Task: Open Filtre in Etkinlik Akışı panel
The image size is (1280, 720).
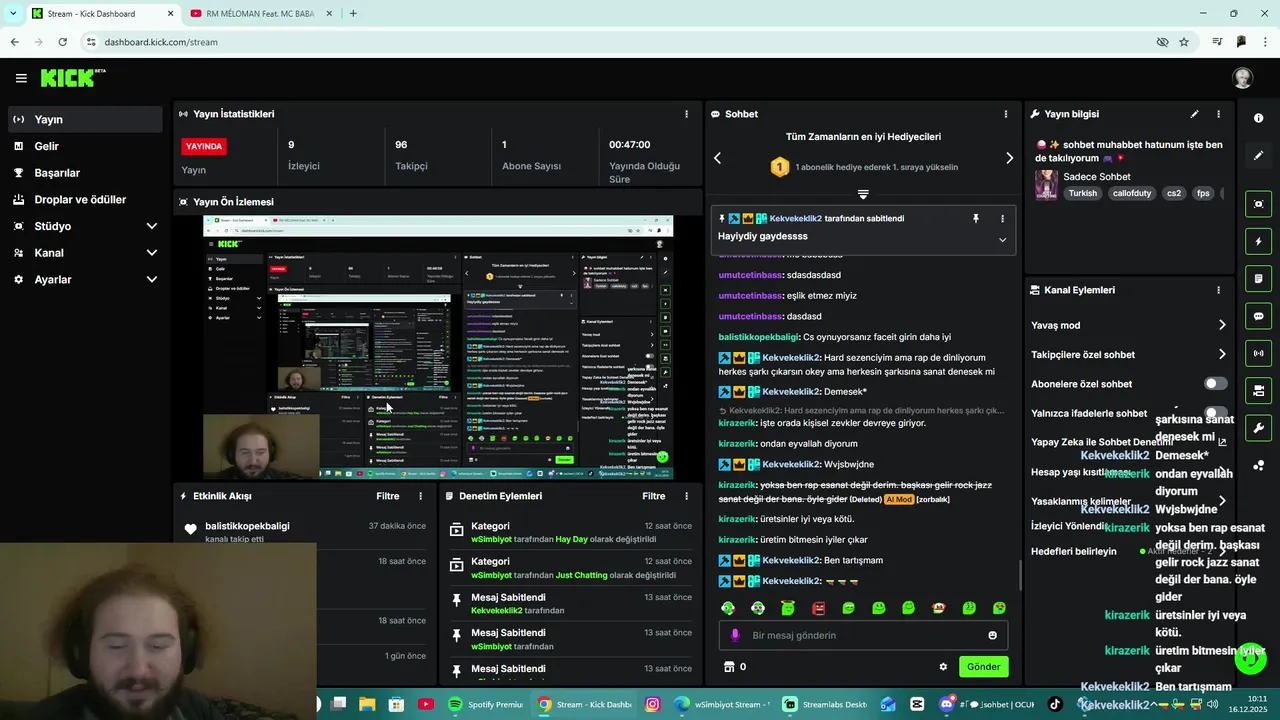Action: (x=387, y=496)
